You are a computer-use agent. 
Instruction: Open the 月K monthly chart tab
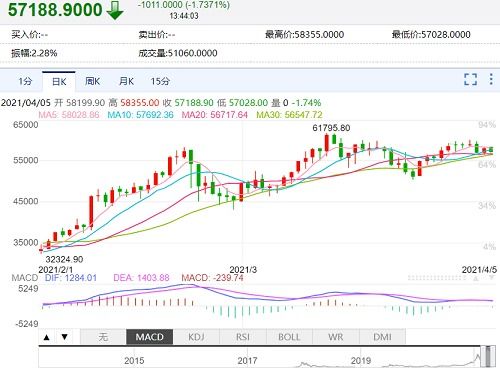click(126, 81)
